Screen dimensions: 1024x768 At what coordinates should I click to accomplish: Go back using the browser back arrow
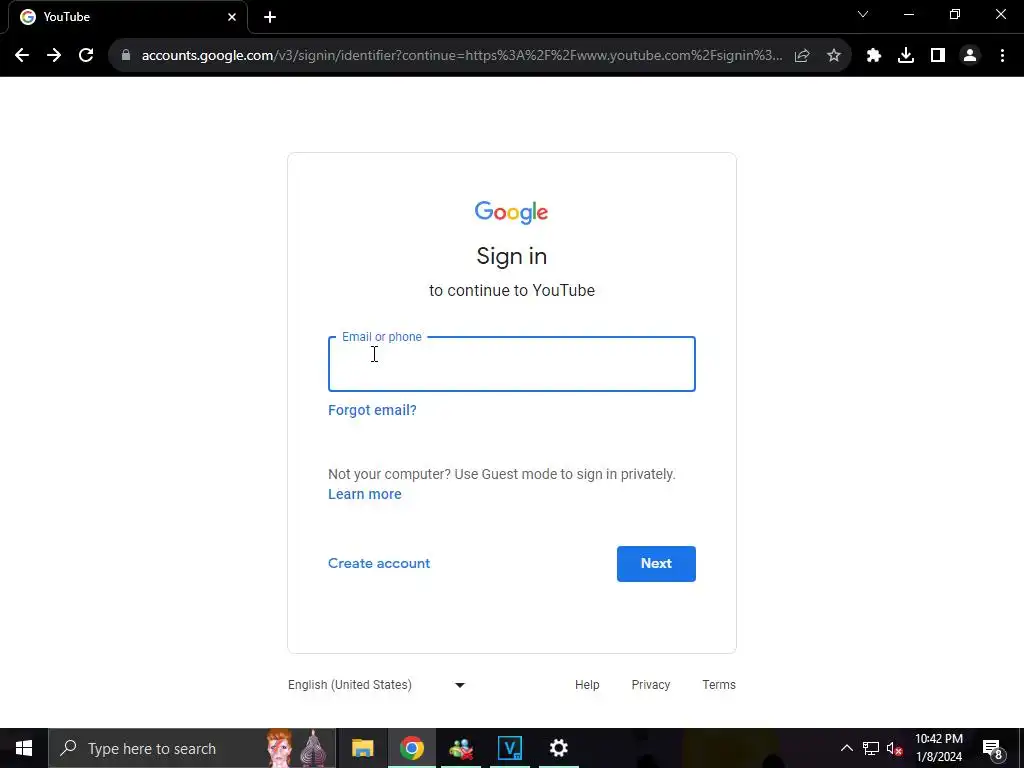[x=22, y=56]
